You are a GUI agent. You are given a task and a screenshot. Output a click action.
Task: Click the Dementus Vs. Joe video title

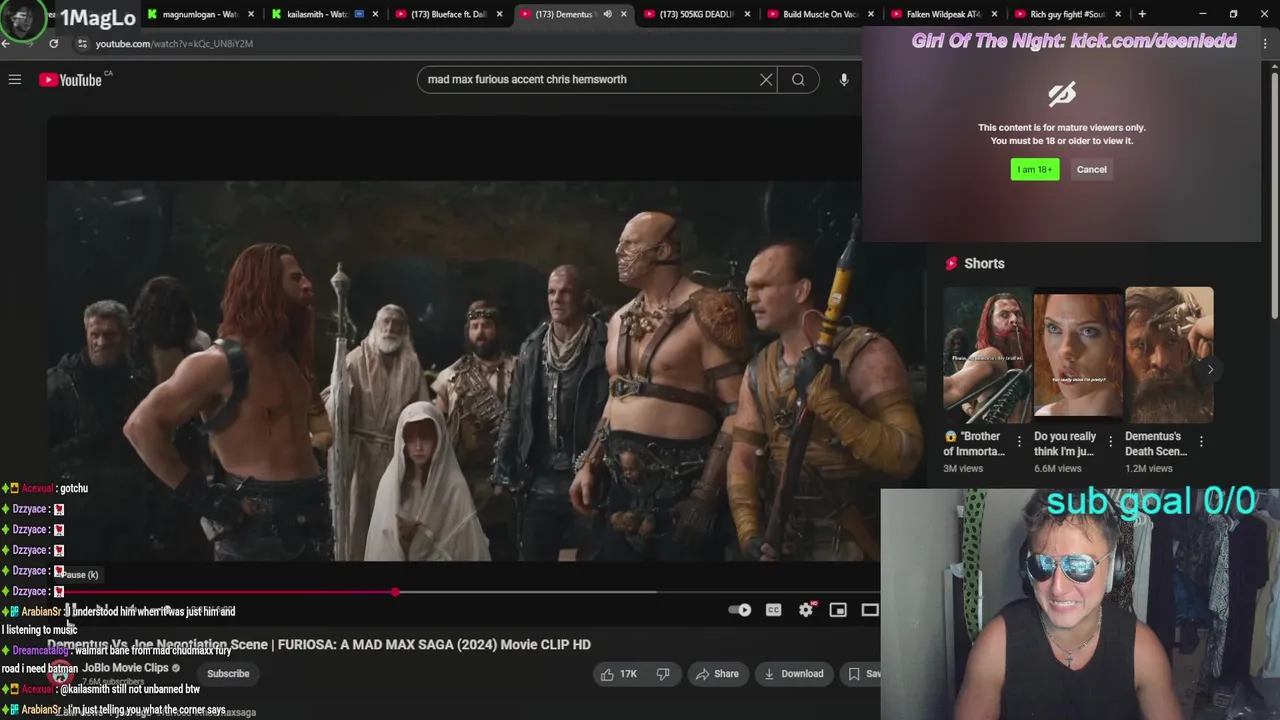point(319,645)
